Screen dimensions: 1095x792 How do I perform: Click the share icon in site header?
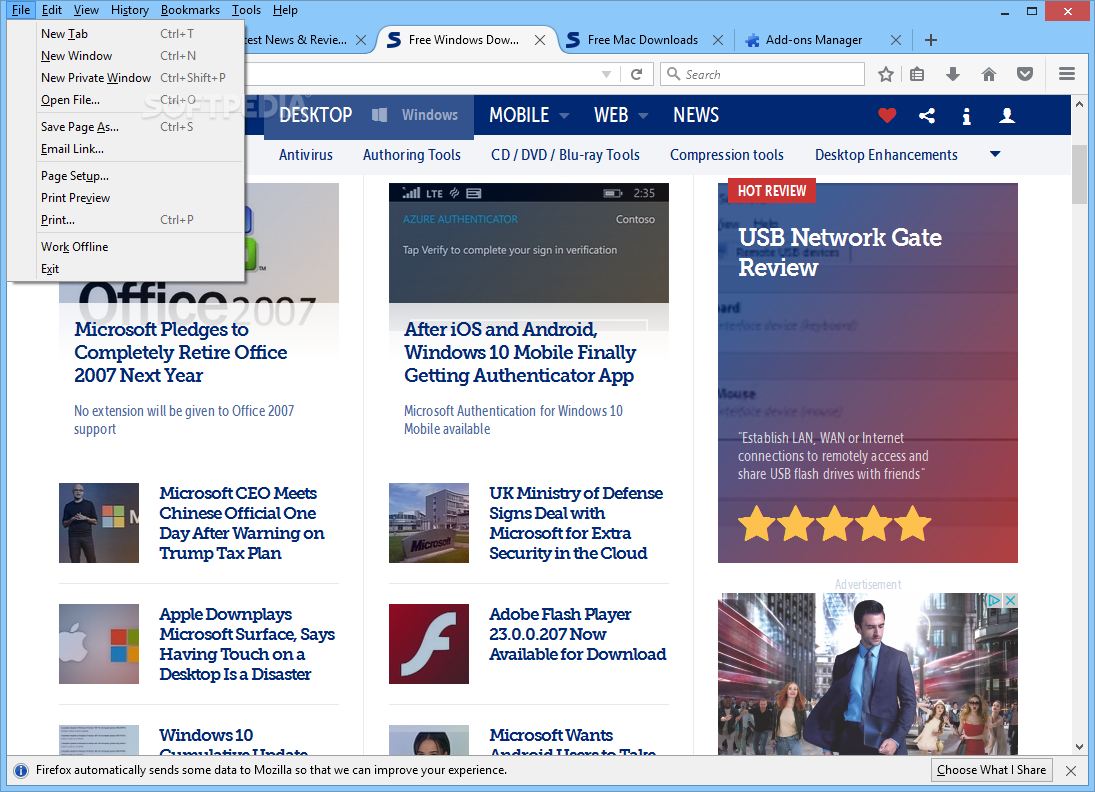927,115
